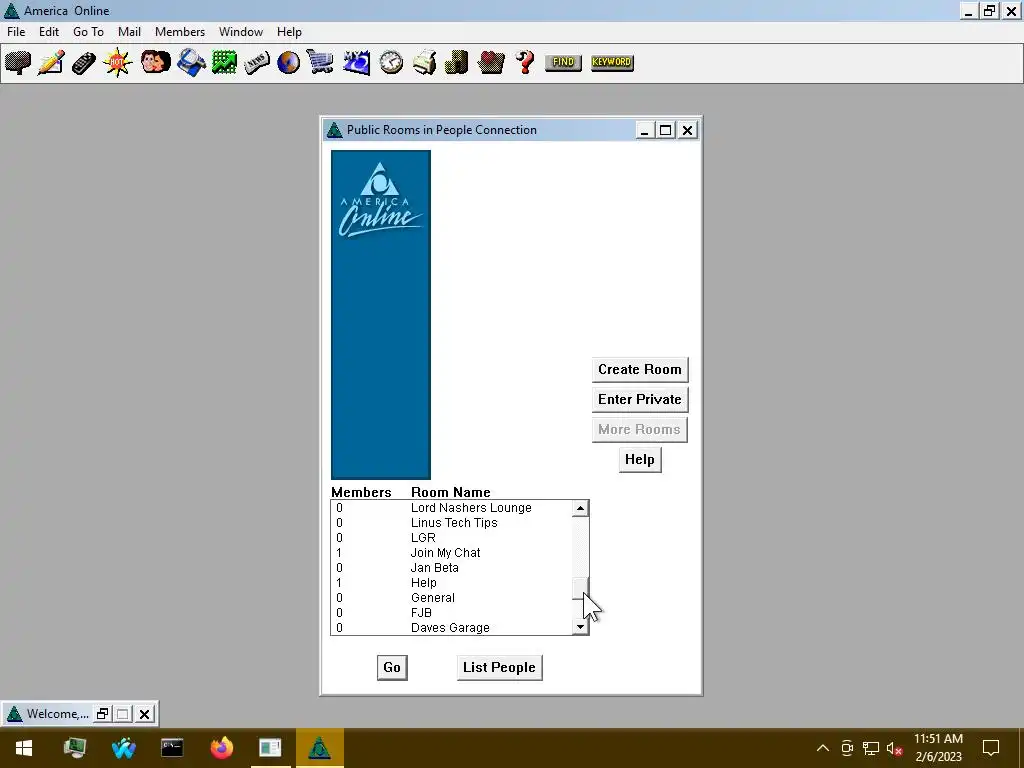Click the America Online logo banner
The image size is (1024, 768).
pyautogui.click(x=381, y=315)
